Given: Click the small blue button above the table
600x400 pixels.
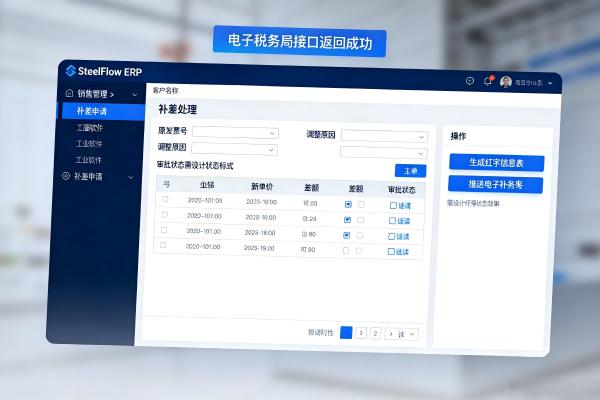Looking at the screenshot, I should click(410, 171).
